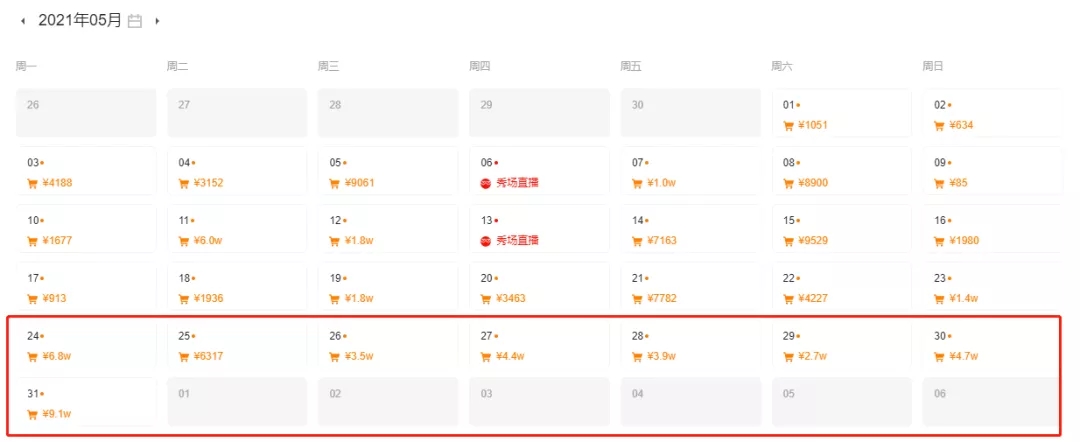This screenshot has height=442, width=1080.
Task: Click the cart icon on day 11
Action: coord(184,241)
